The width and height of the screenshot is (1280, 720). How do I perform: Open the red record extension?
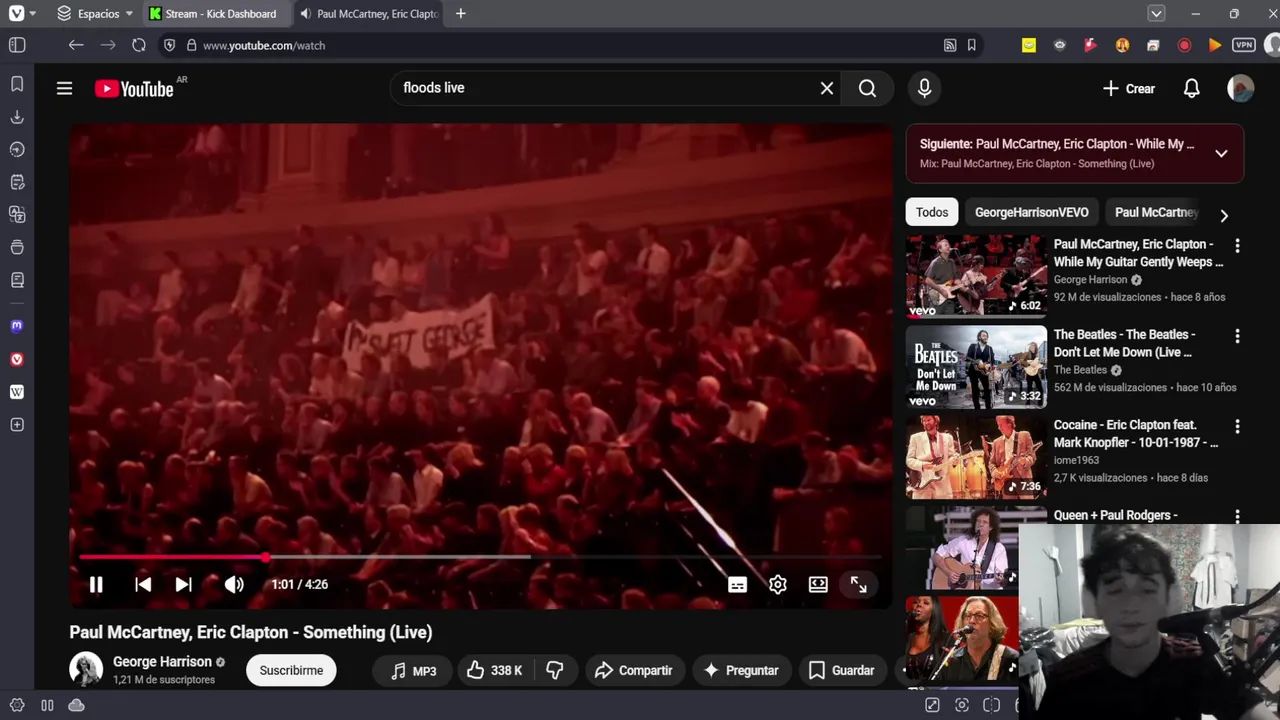click(x=1184, y=45)
